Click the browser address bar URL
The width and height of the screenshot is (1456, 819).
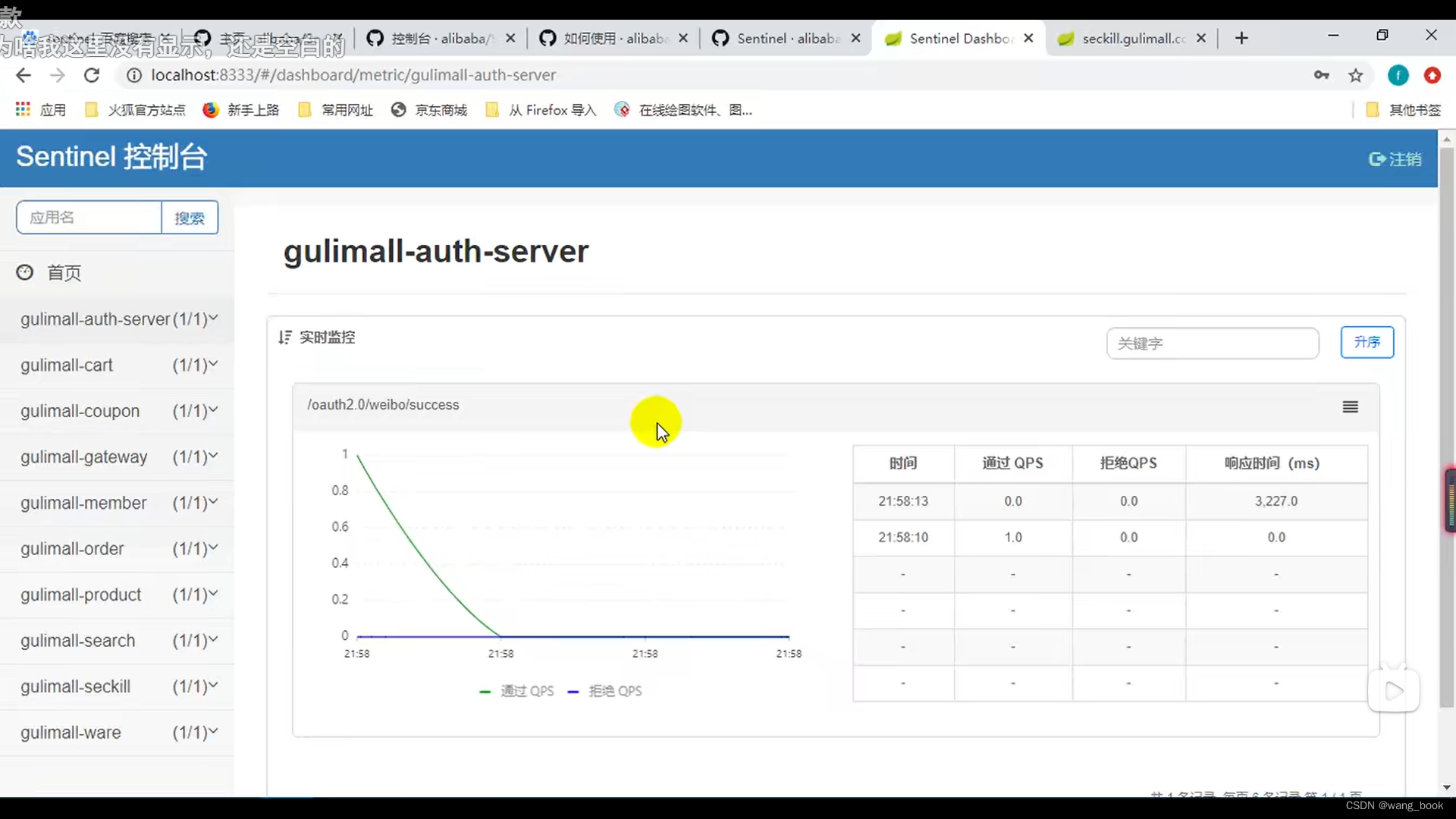[353, 75]
